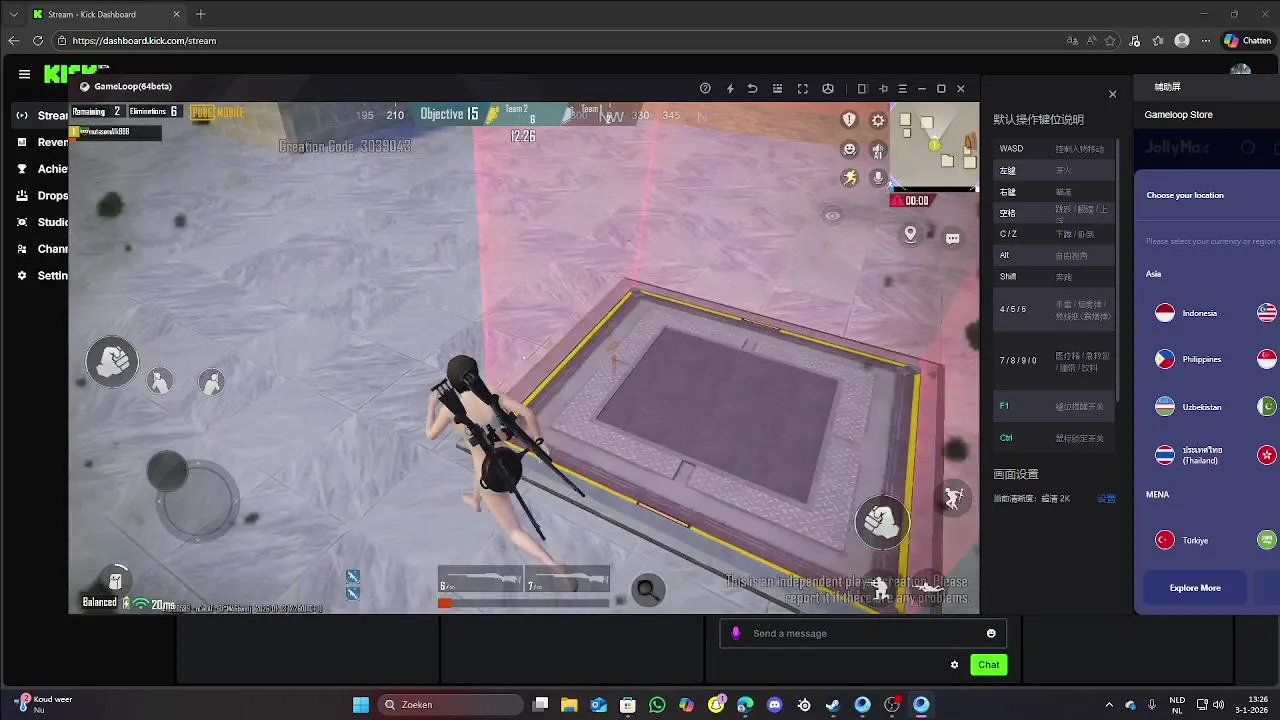Open the in-game report shield icon
1280x720 pixels.
(849, 120)
